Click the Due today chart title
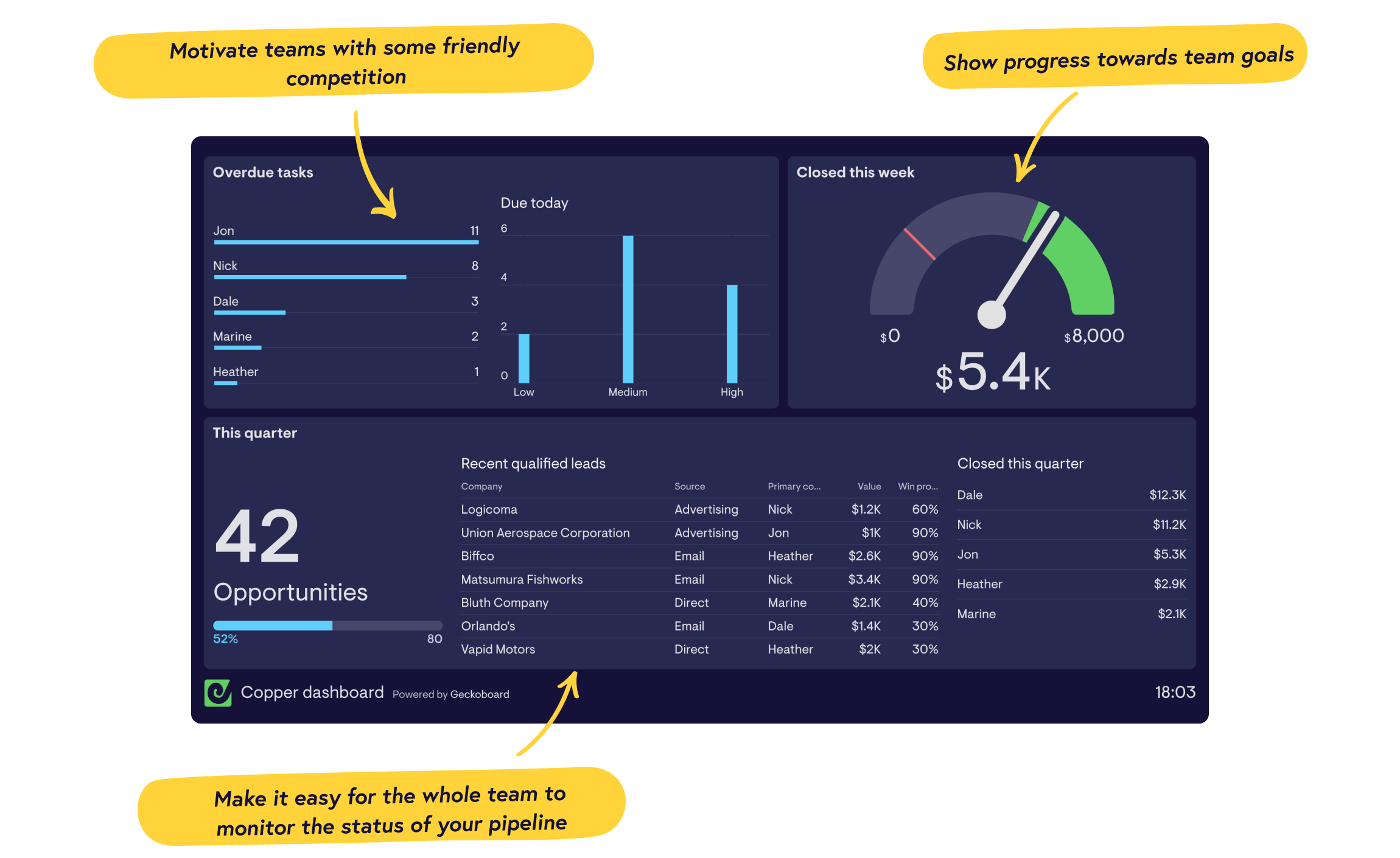 click(534, 203)
